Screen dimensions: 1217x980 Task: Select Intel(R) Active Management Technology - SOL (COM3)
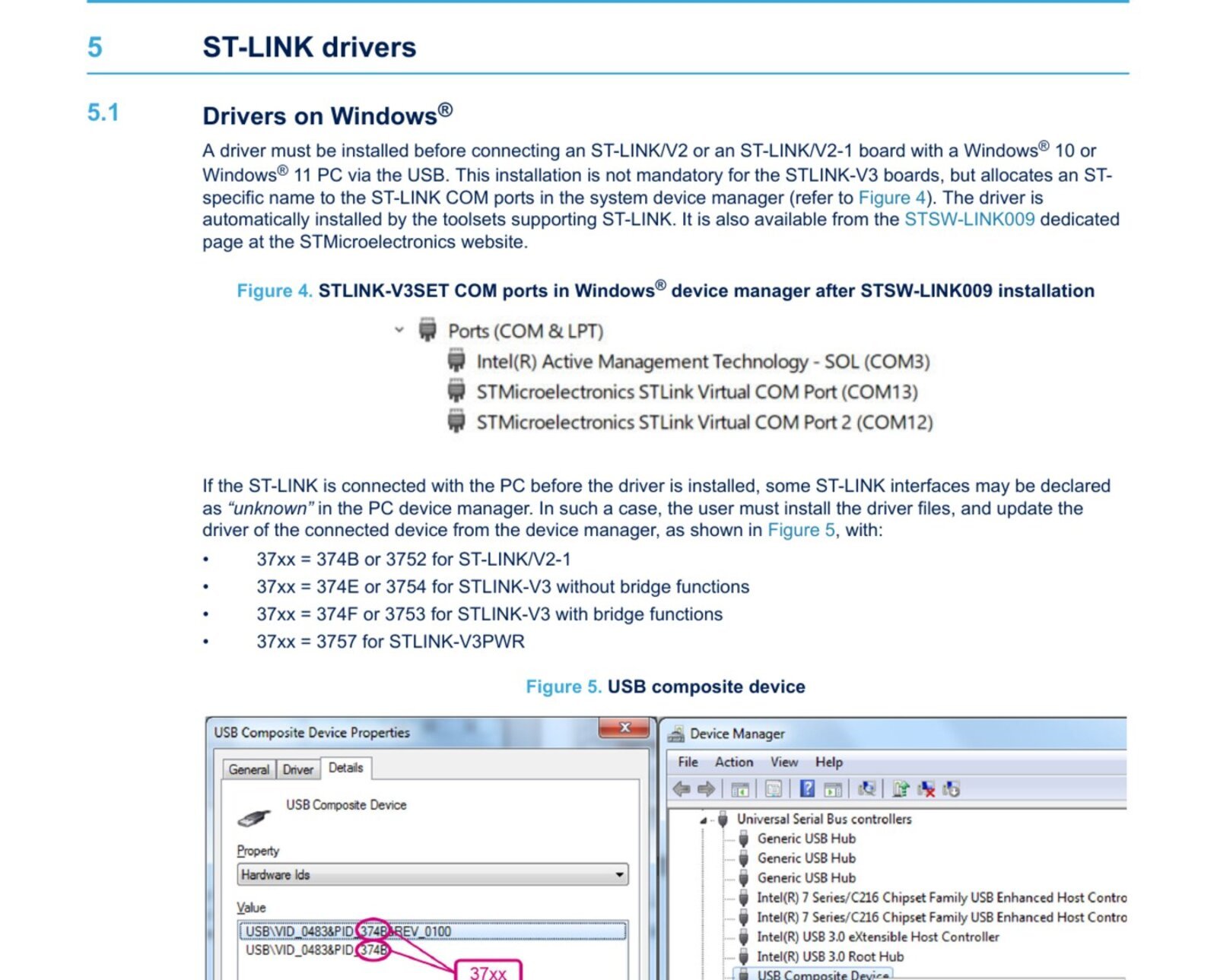pyautogui.click(x=703, y=361)
